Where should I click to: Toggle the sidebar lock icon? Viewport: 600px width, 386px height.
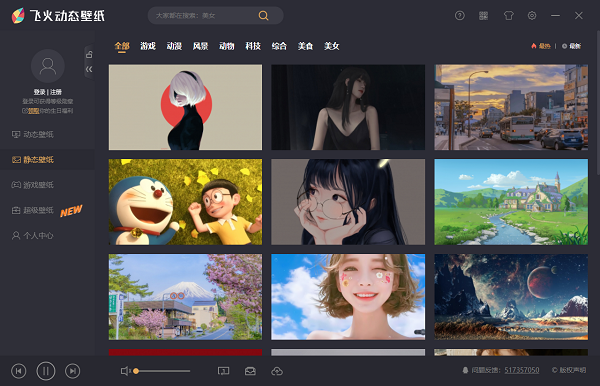coord(89,54)
